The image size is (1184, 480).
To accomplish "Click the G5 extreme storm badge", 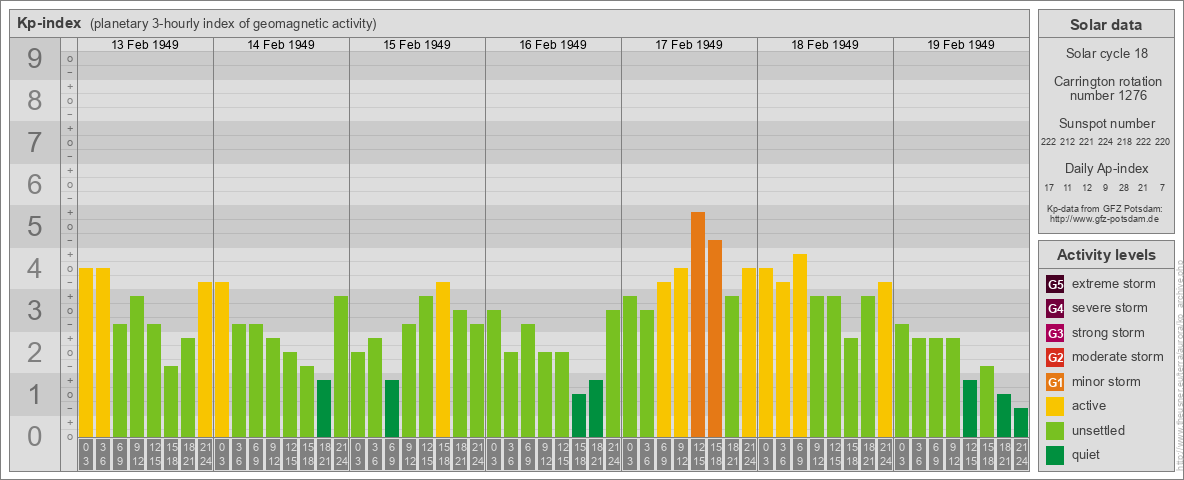I will [x=1055, y=284].
